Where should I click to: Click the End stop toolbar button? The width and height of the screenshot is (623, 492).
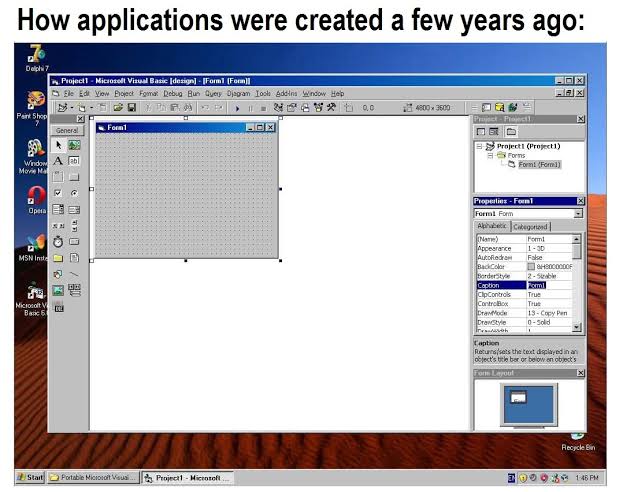pos(263,108)
